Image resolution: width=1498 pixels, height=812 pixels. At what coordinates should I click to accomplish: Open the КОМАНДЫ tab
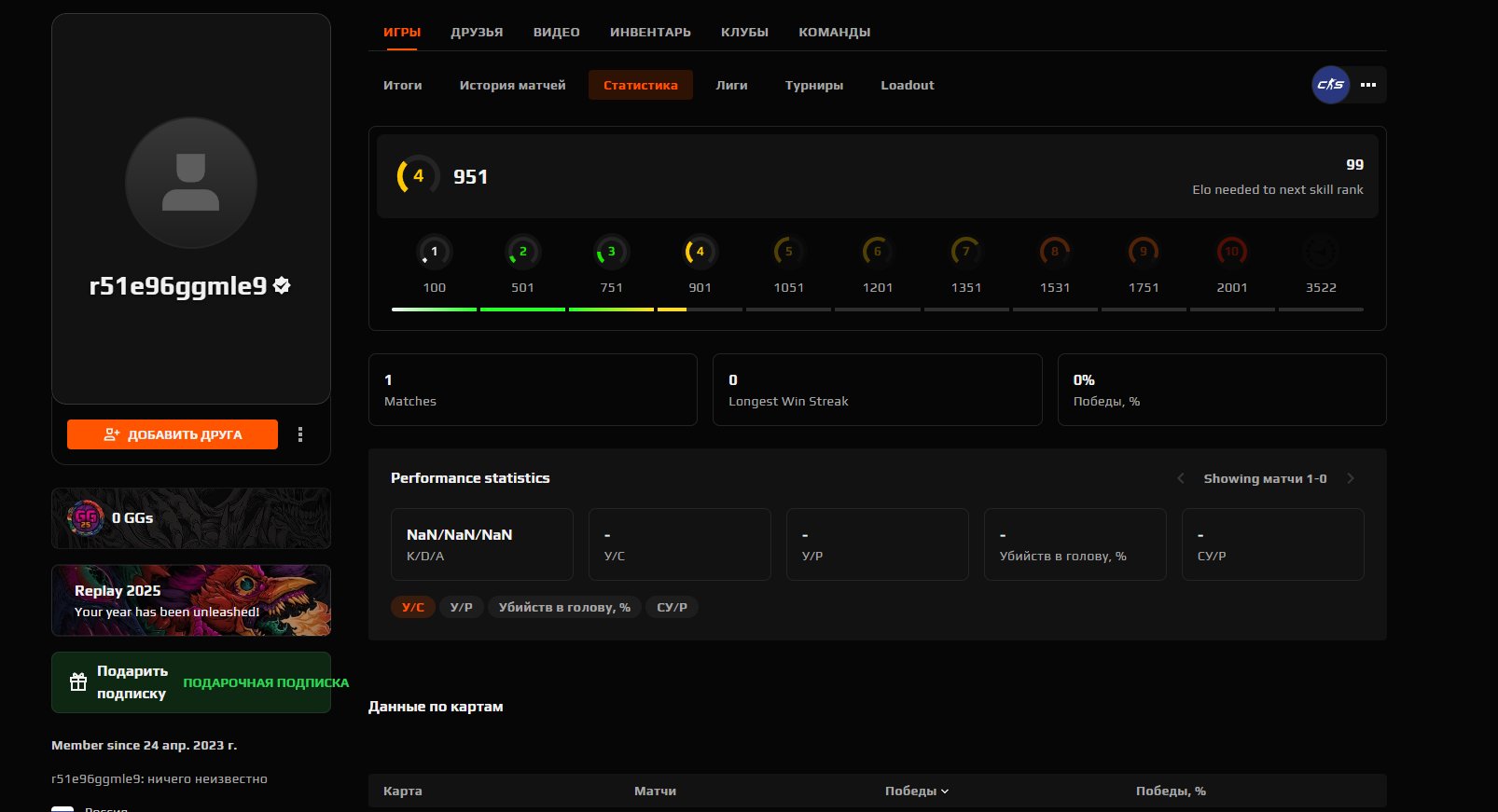click(835, 32)
